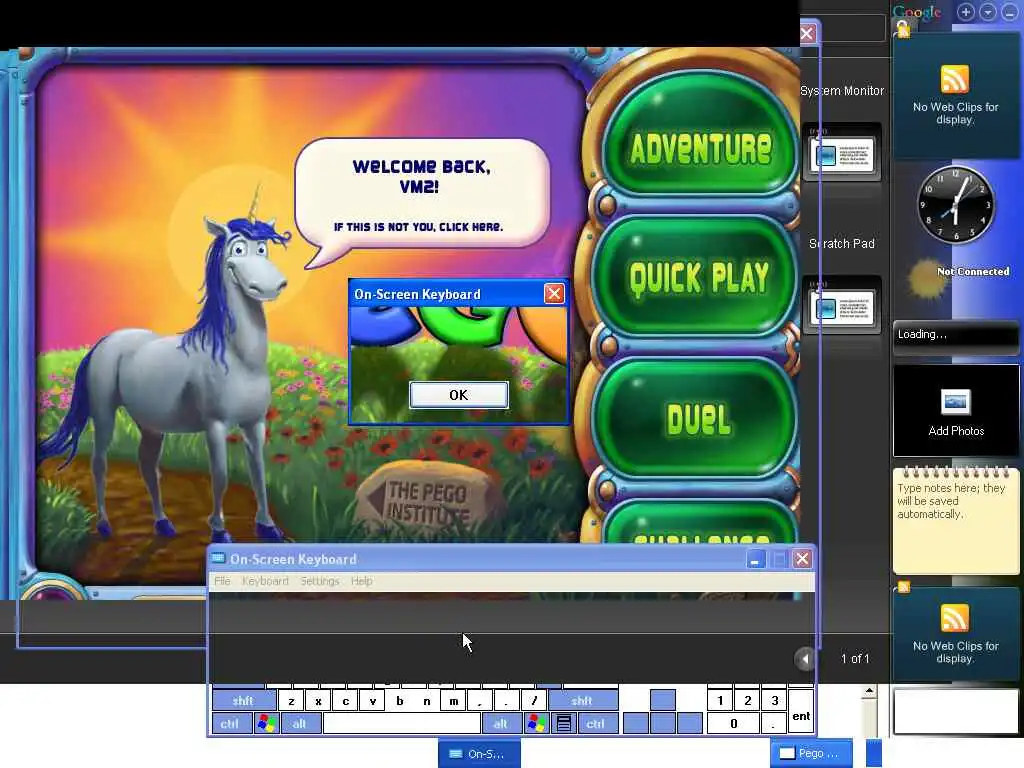The height and width of the screenshot is (768, 1024).
Task: Click the '1 of 1' page indicator
Action: (x=855, y=659)
